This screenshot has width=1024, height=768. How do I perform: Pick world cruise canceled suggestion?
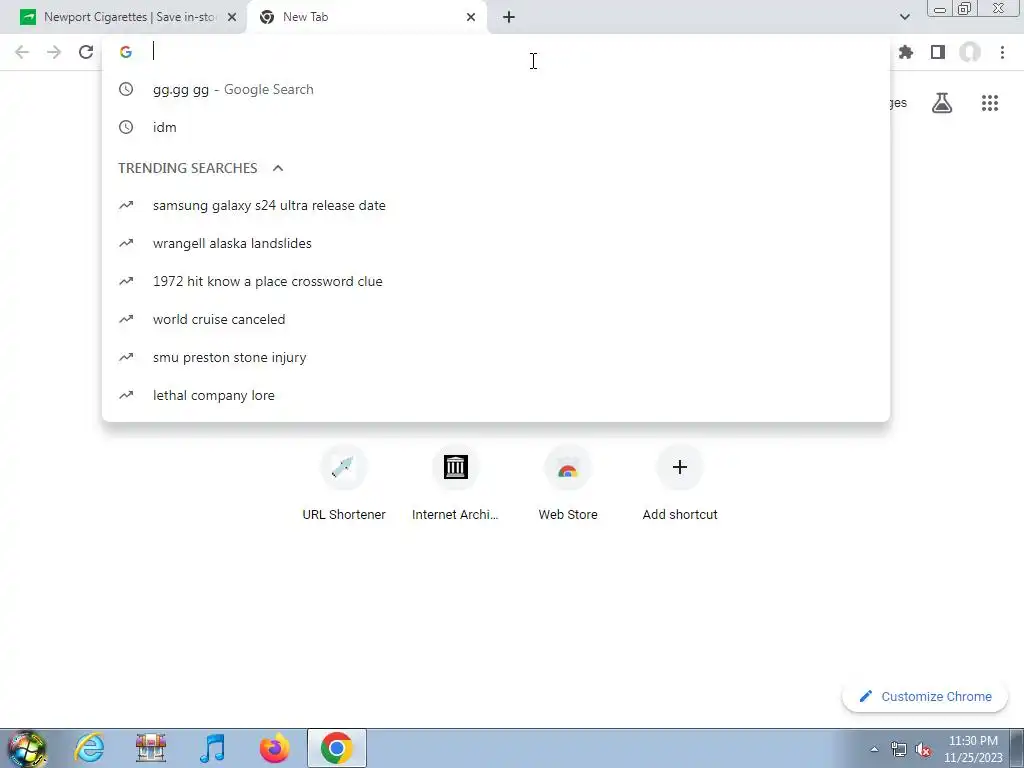[496, 319]
